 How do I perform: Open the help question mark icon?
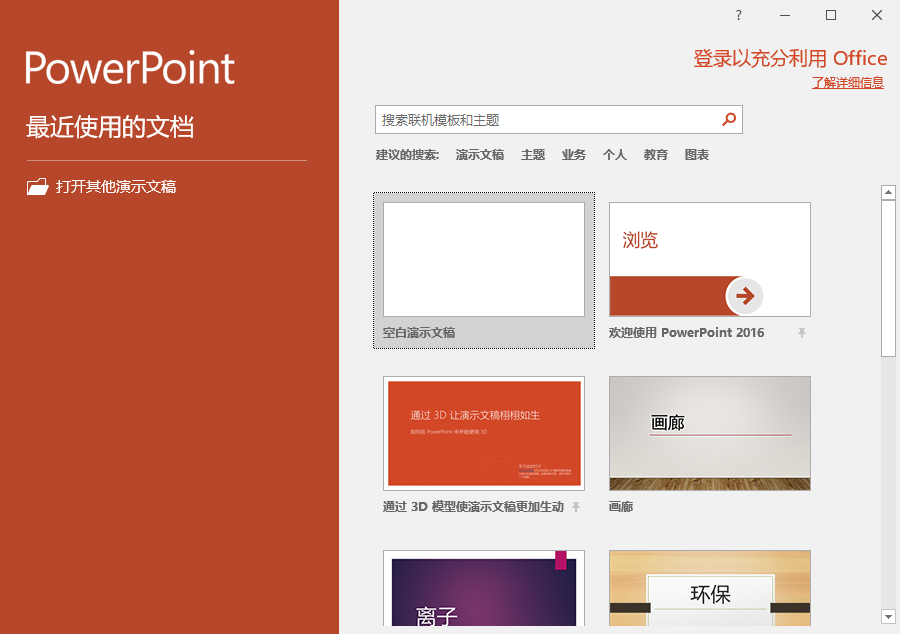(x=739, y=15)
